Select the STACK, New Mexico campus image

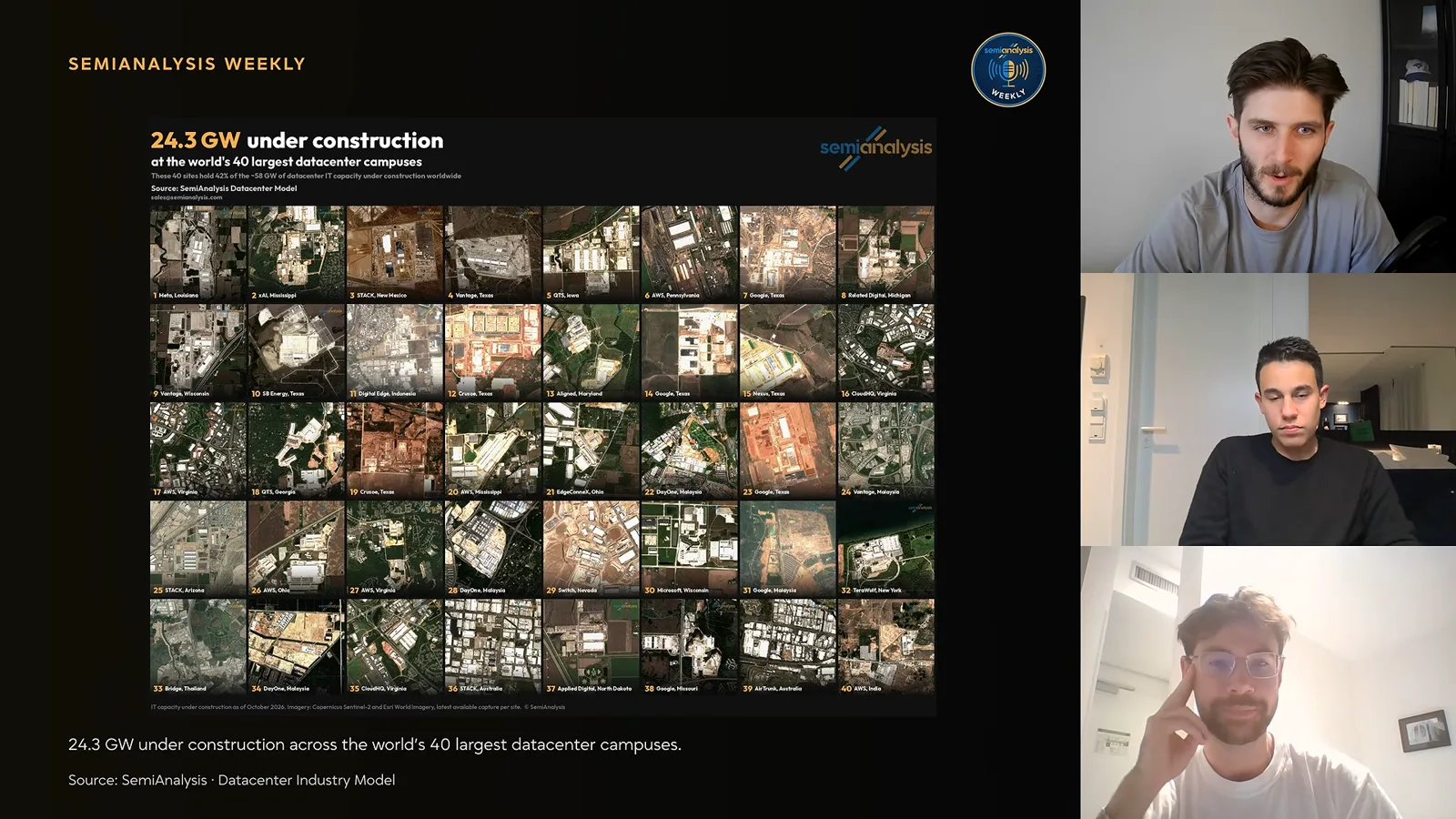click(395, 253)
